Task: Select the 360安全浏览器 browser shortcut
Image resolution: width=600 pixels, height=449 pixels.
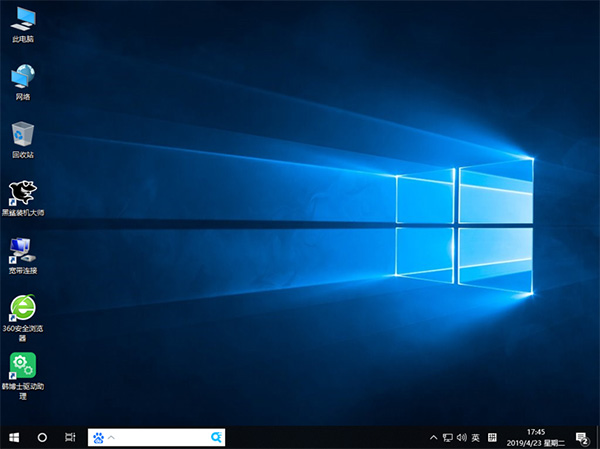Action: pyautogui.click(x=21, y=310)
